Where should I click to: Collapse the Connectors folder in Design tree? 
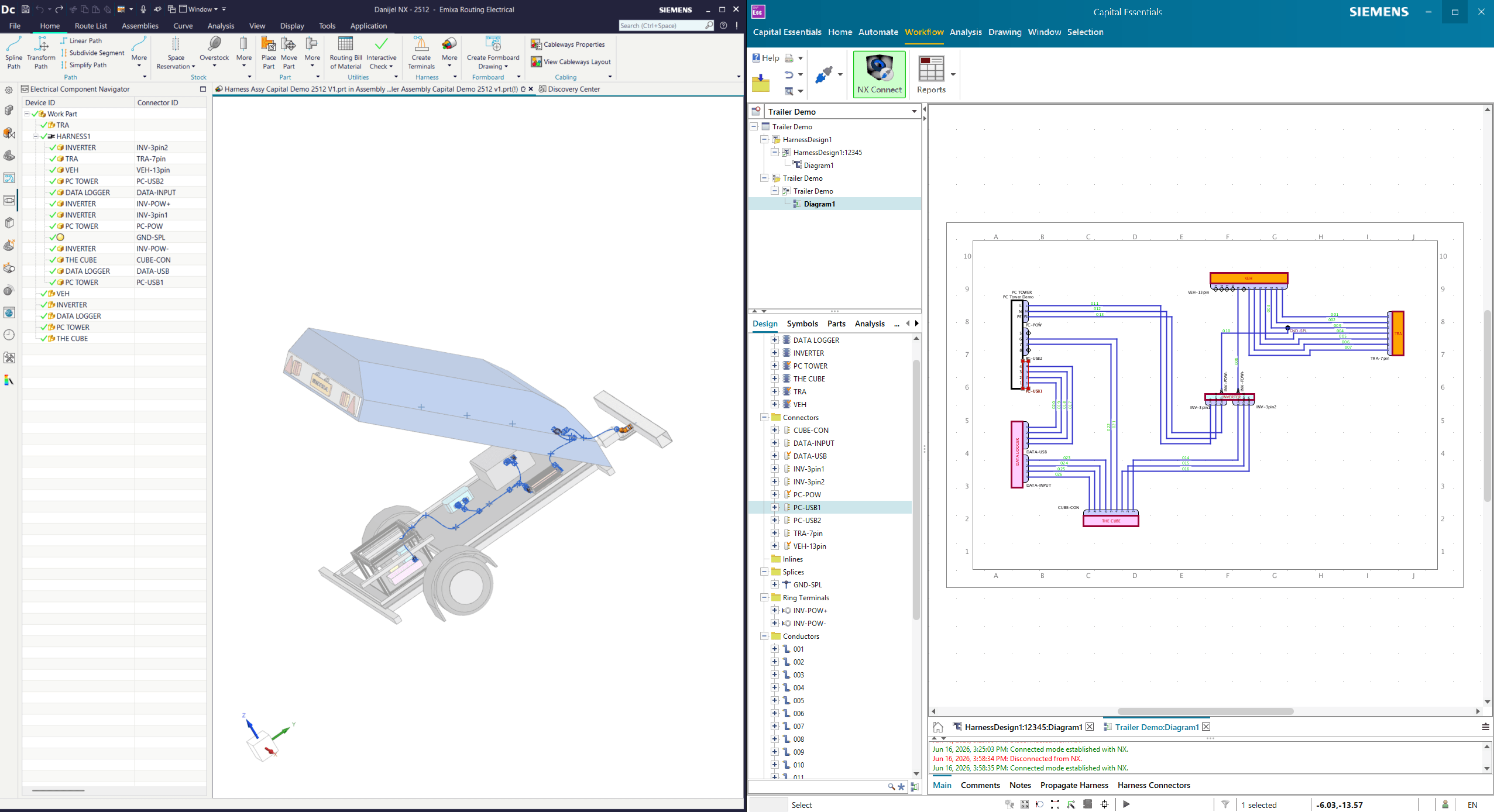pyautogui.click(x=764, y=418)
